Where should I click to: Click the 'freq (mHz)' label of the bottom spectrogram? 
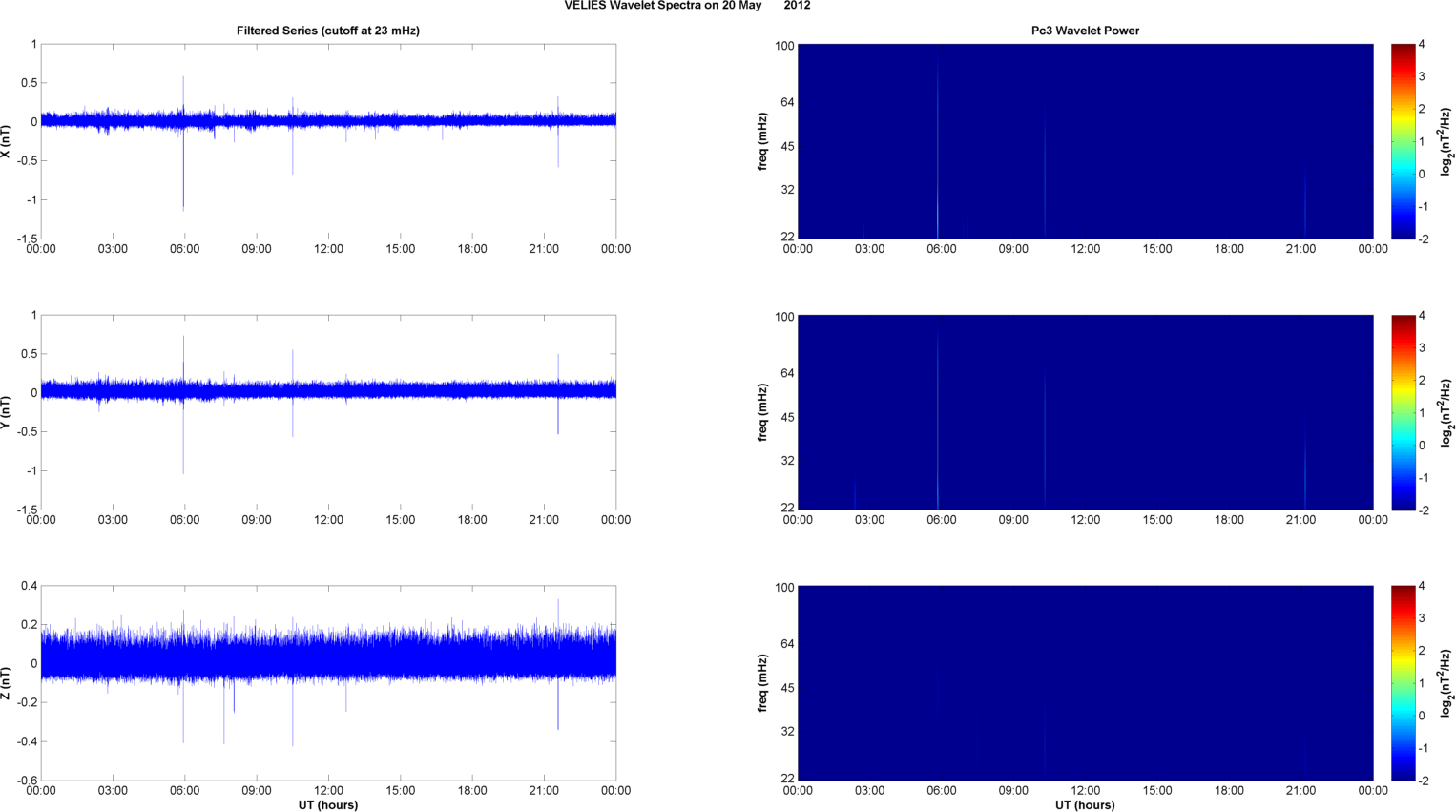coord(763,683)
